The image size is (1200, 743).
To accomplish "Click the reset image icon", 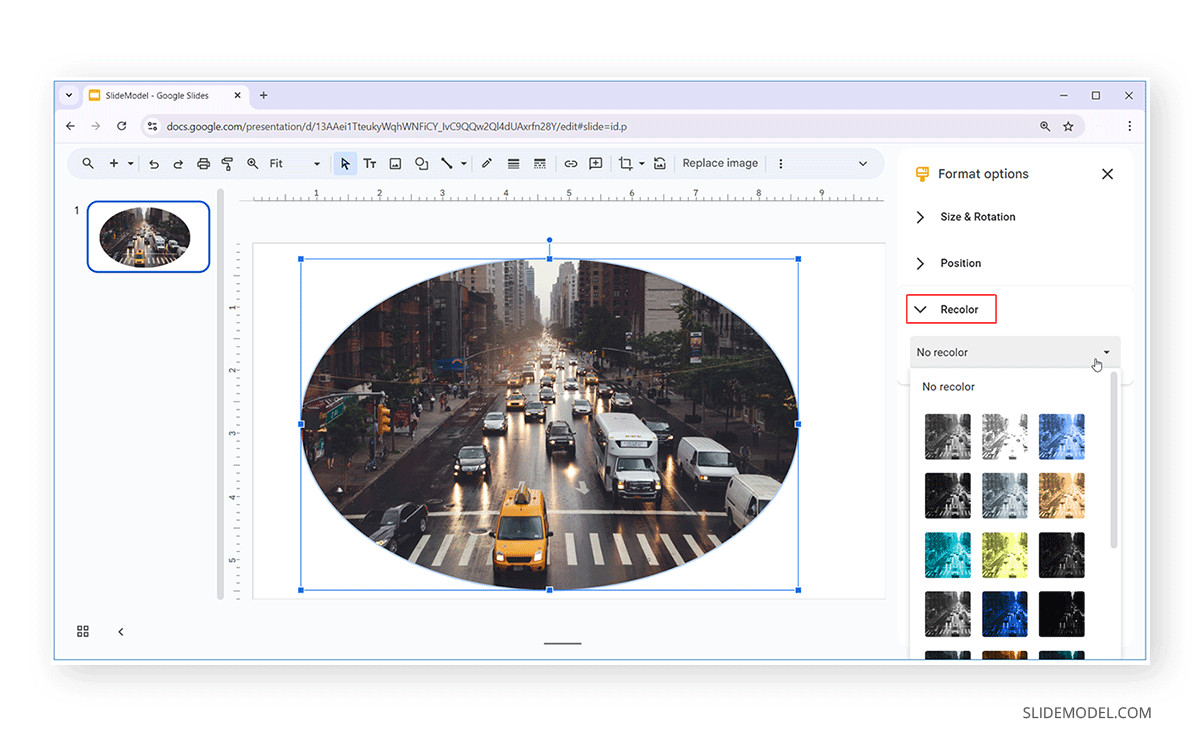I will (660, 164).
